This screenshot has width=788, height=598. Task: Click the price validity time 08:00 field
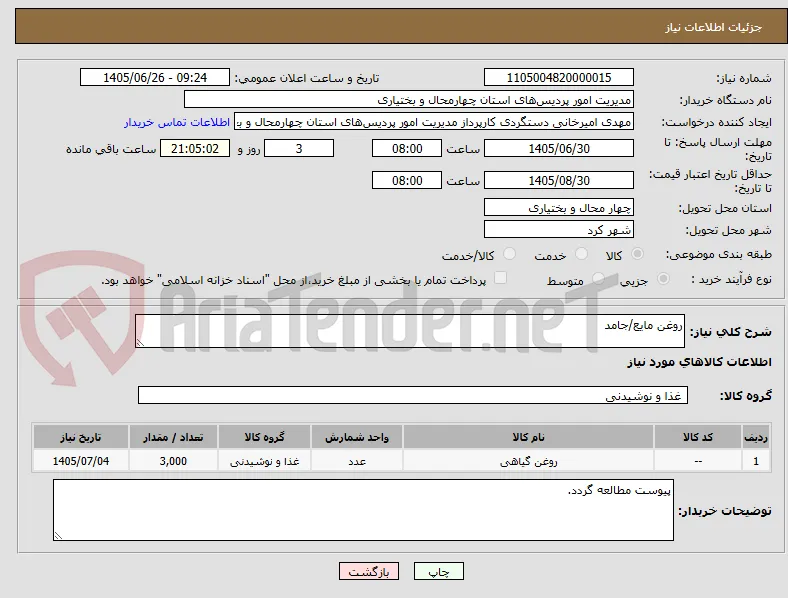(x=407, y=180)
